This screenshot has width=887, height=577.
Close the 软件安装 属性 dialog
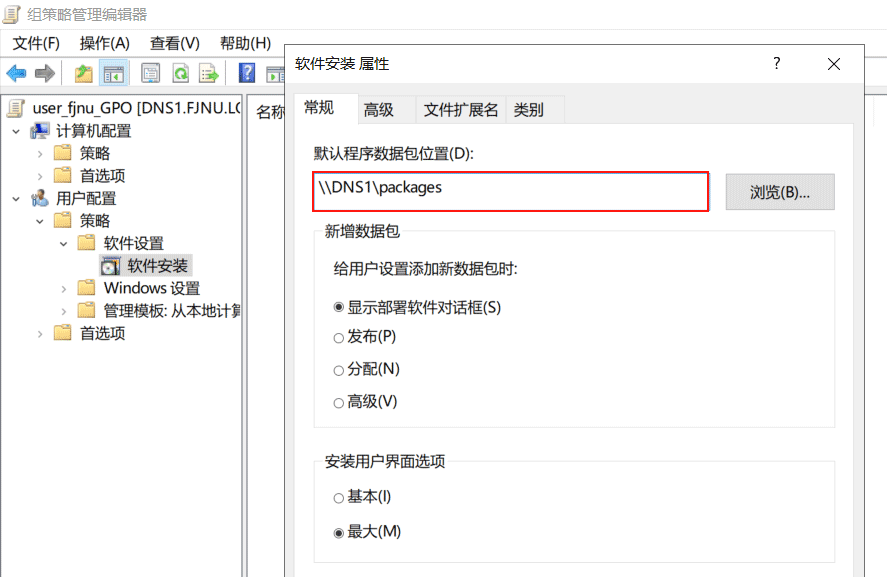click(834, 64)
